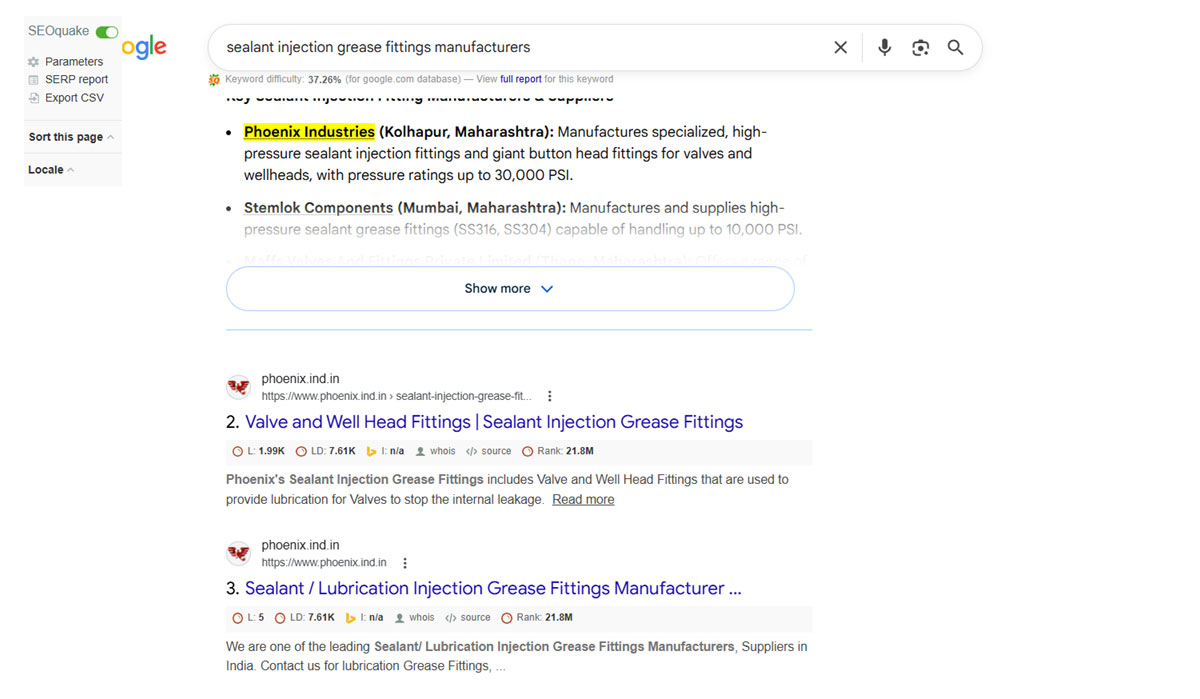Click L: 1.99K parameter for result 2

(258, 451)
